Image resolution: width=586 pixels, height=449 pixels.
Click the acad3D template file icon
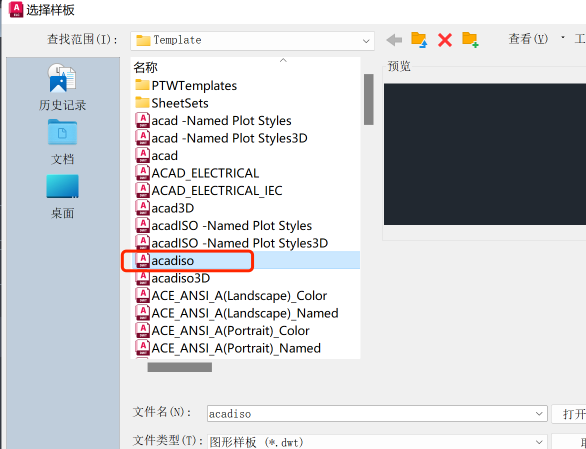coord(142,208)
